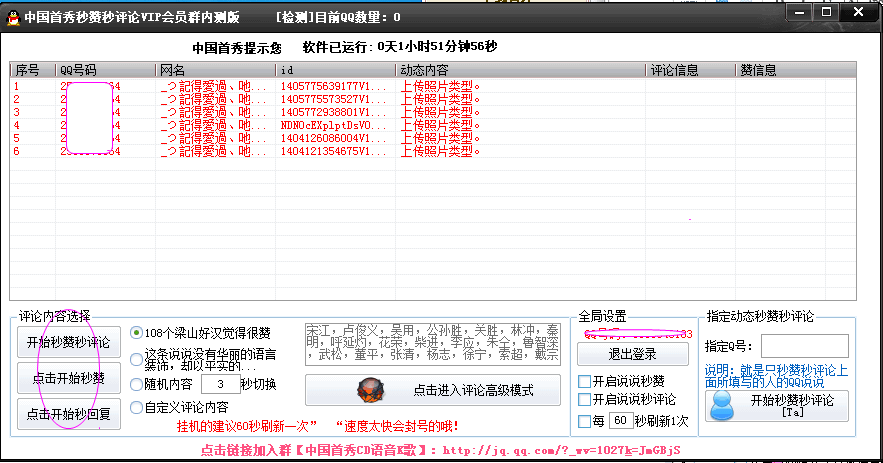Enable the 开启说说秒赞 checkbox
883x463 pixels.
(585, 381)
